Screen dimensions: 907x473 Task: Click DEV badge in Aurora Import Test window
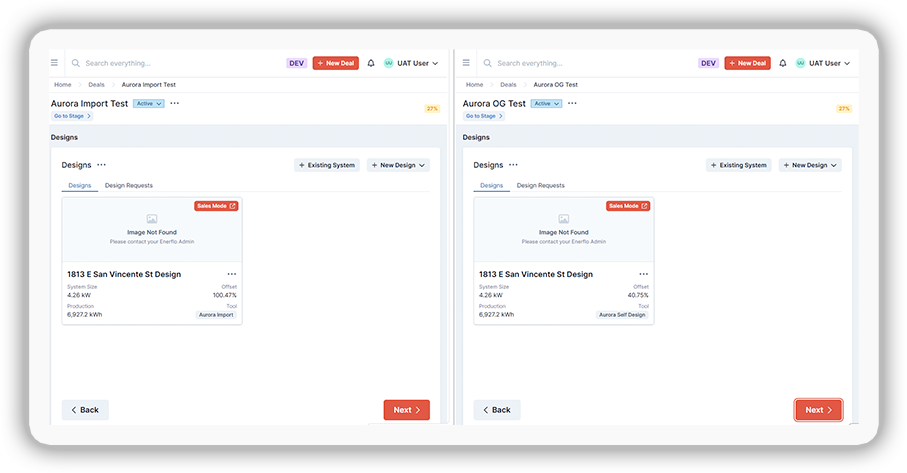pos(297,63)
